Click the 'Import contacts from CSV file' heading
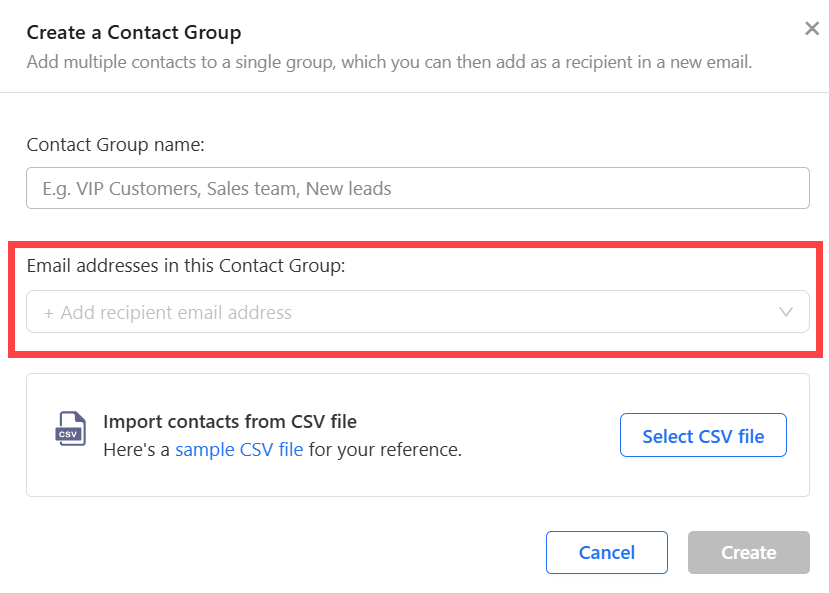Image resolution: width=829 pixels, height=593 pixels. (x=230, y=422)
